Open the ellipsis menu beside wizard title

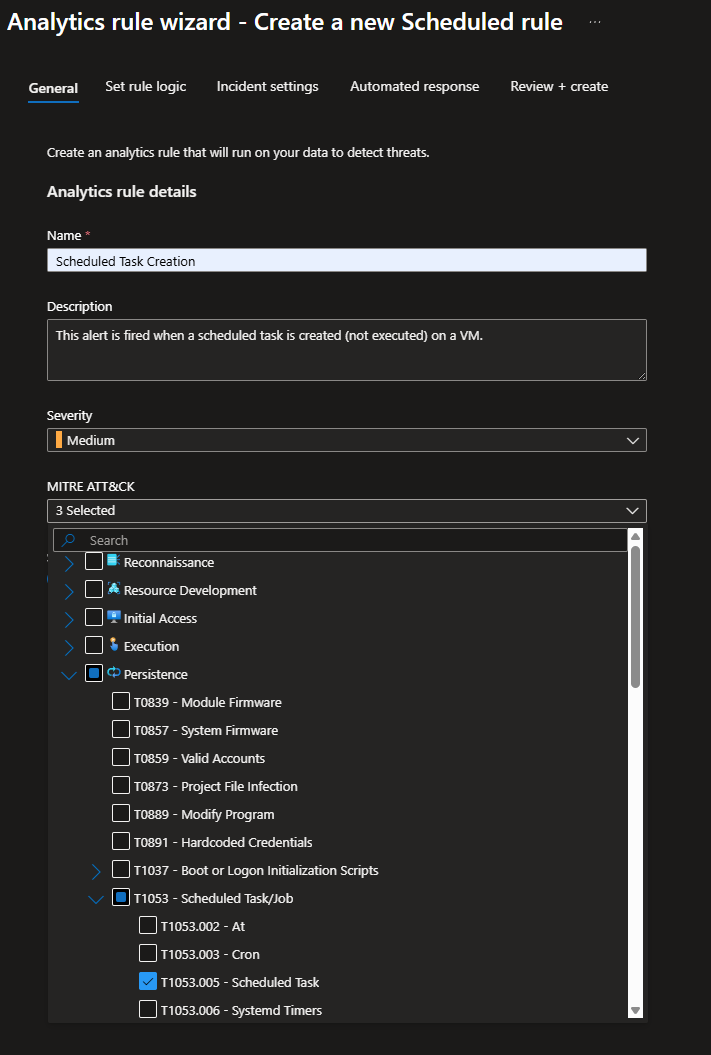point(595,22)
